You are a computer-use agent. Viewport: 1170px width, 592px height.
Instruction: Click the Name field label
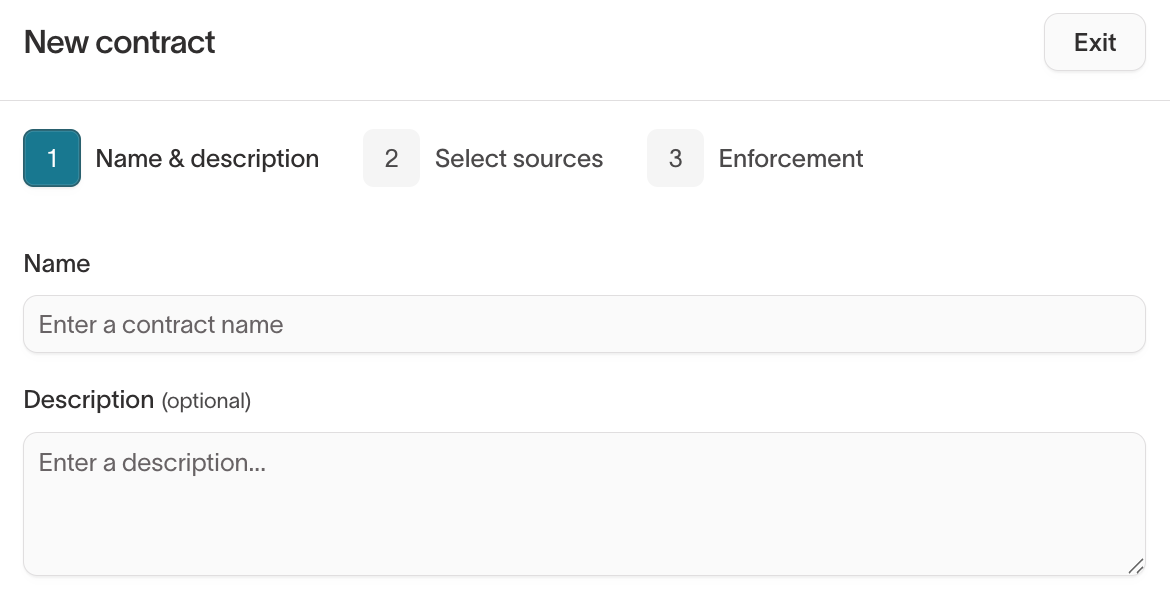(57, 264)
